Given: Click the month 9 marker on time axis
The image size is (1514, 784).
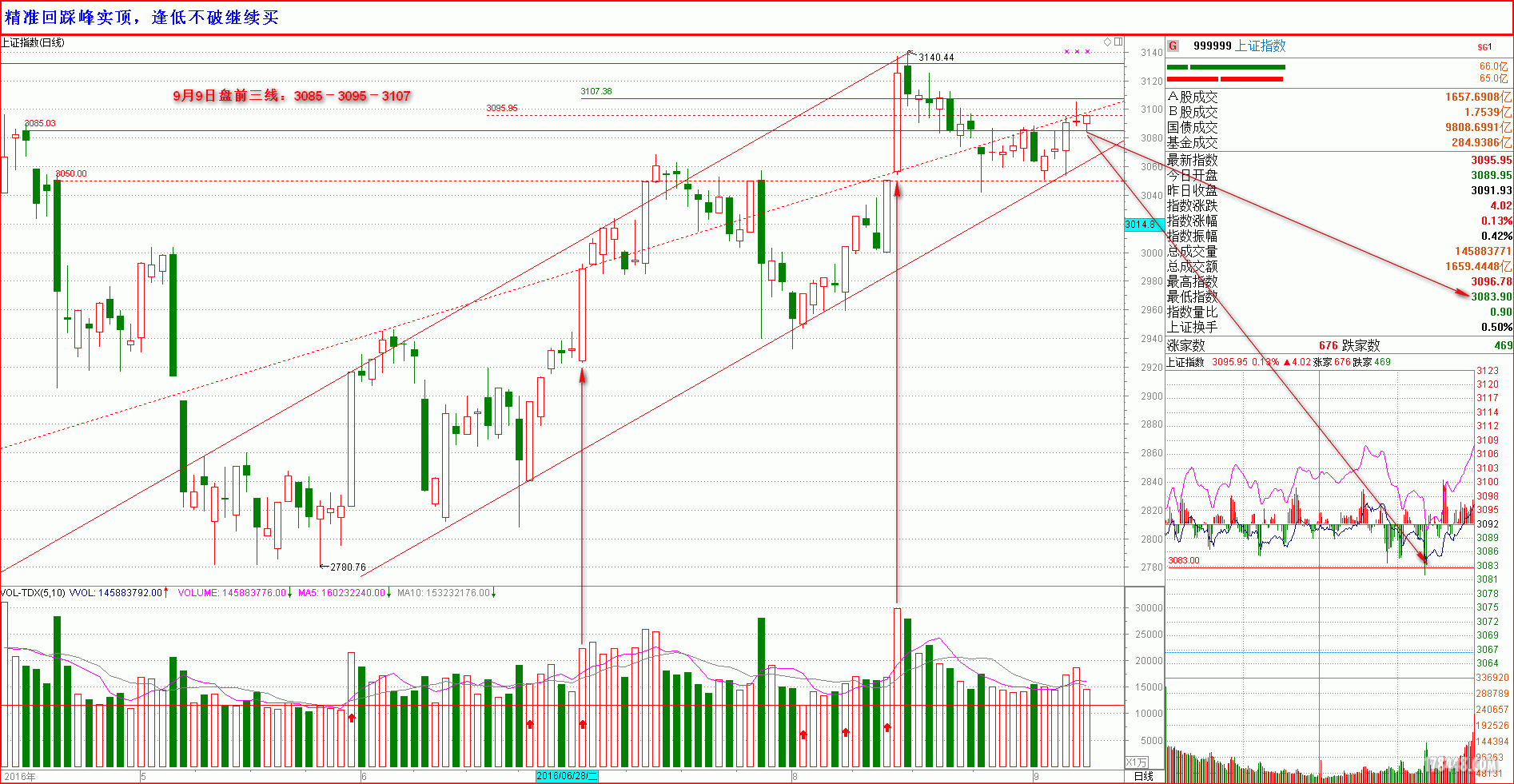Looking at the screenshot, I should (x=1036, y=776).
